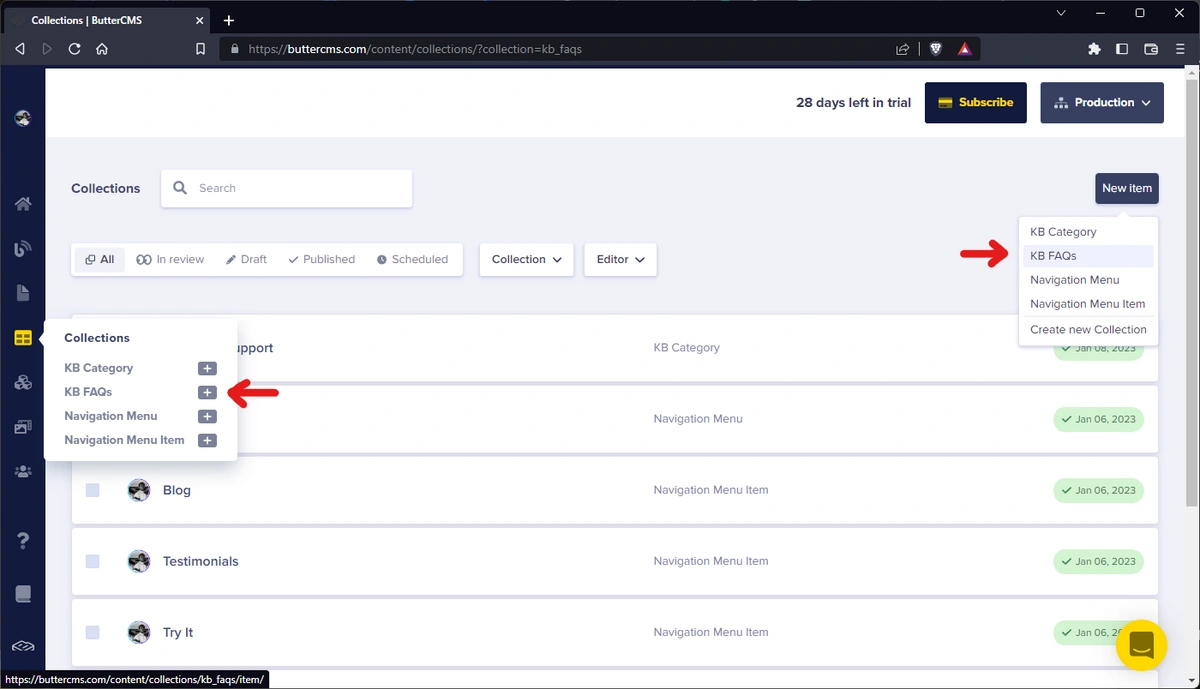Screen dimensions: 1200x689
Task: Select the Scheduled filter tab
Action: coord(412,259)
